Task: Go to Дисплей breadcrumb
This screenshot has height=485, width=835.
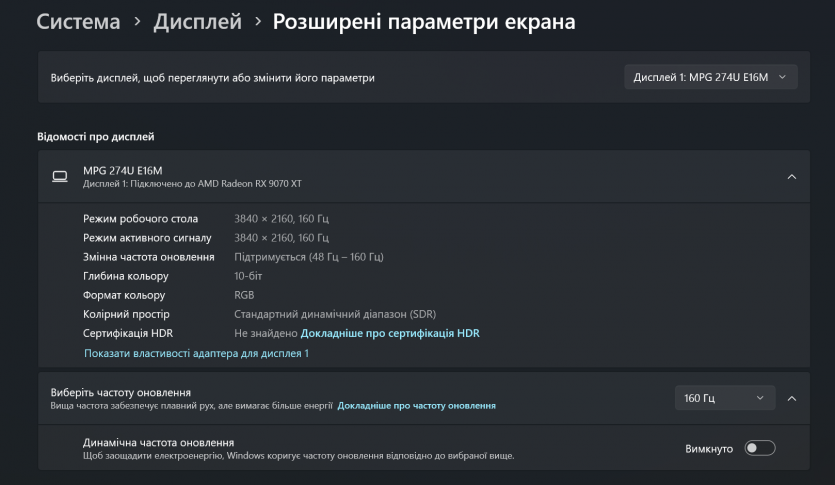Action: coord(197,21)
